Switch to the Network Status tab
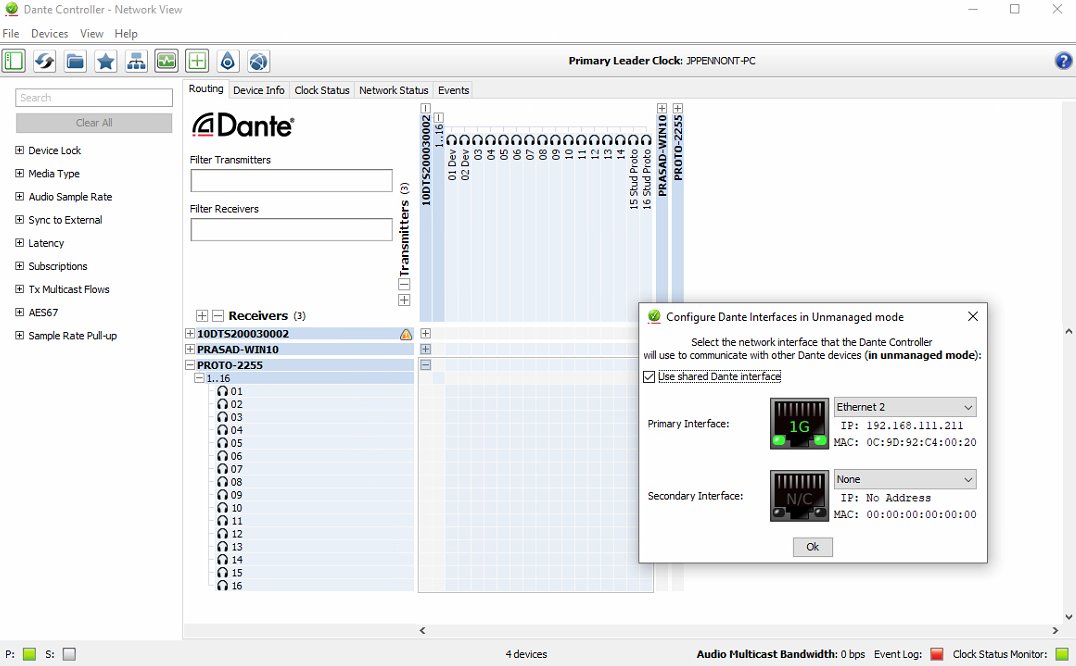1076x666 pixels. click(394, 91)
